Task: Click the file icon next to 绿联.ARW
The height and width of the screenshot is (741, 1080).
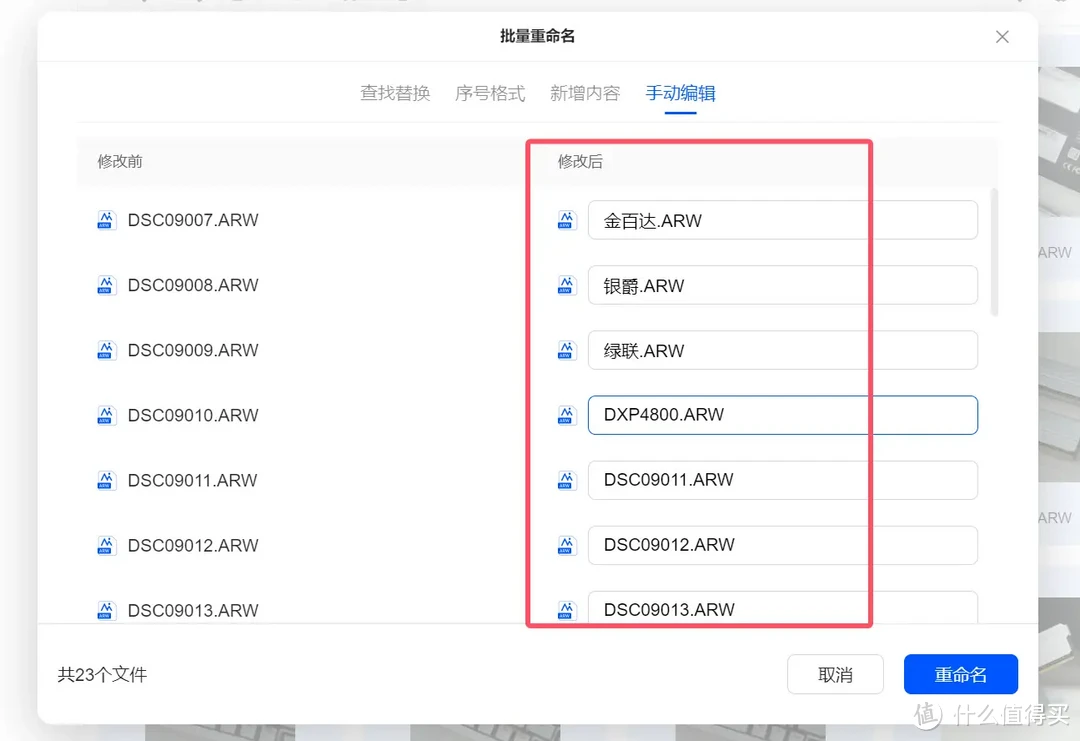Action: 566,350
